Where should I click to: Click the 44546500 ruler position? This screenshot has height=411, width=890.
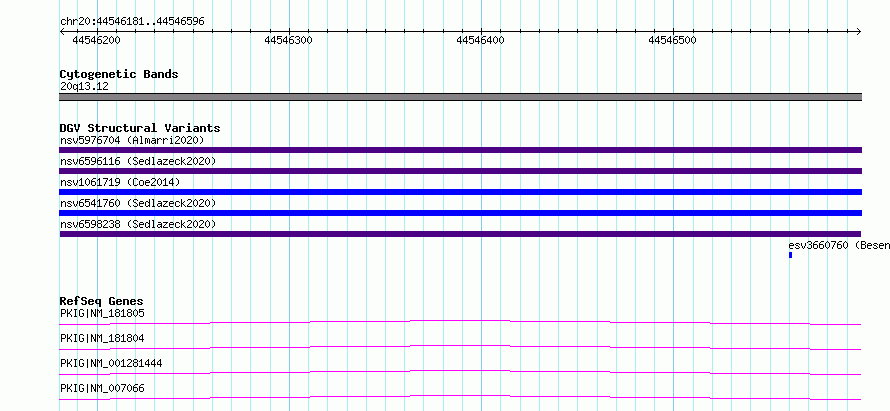(x=672, y=40)
